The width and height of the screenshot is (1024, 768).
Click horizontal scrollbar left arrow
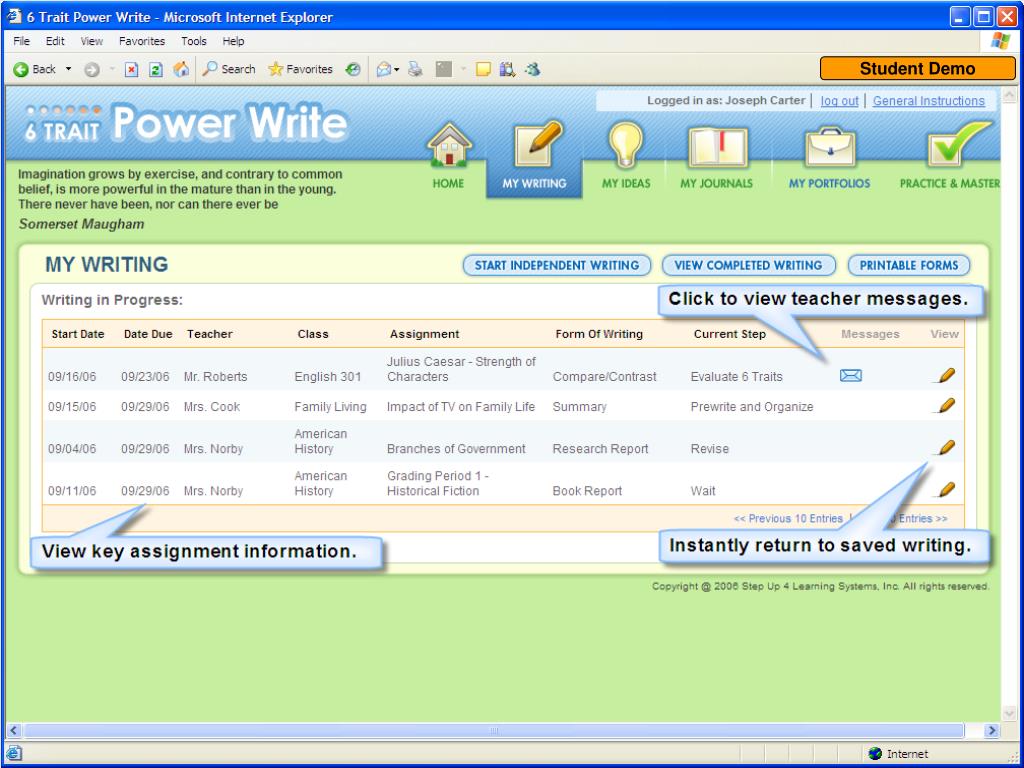point(14,730)
